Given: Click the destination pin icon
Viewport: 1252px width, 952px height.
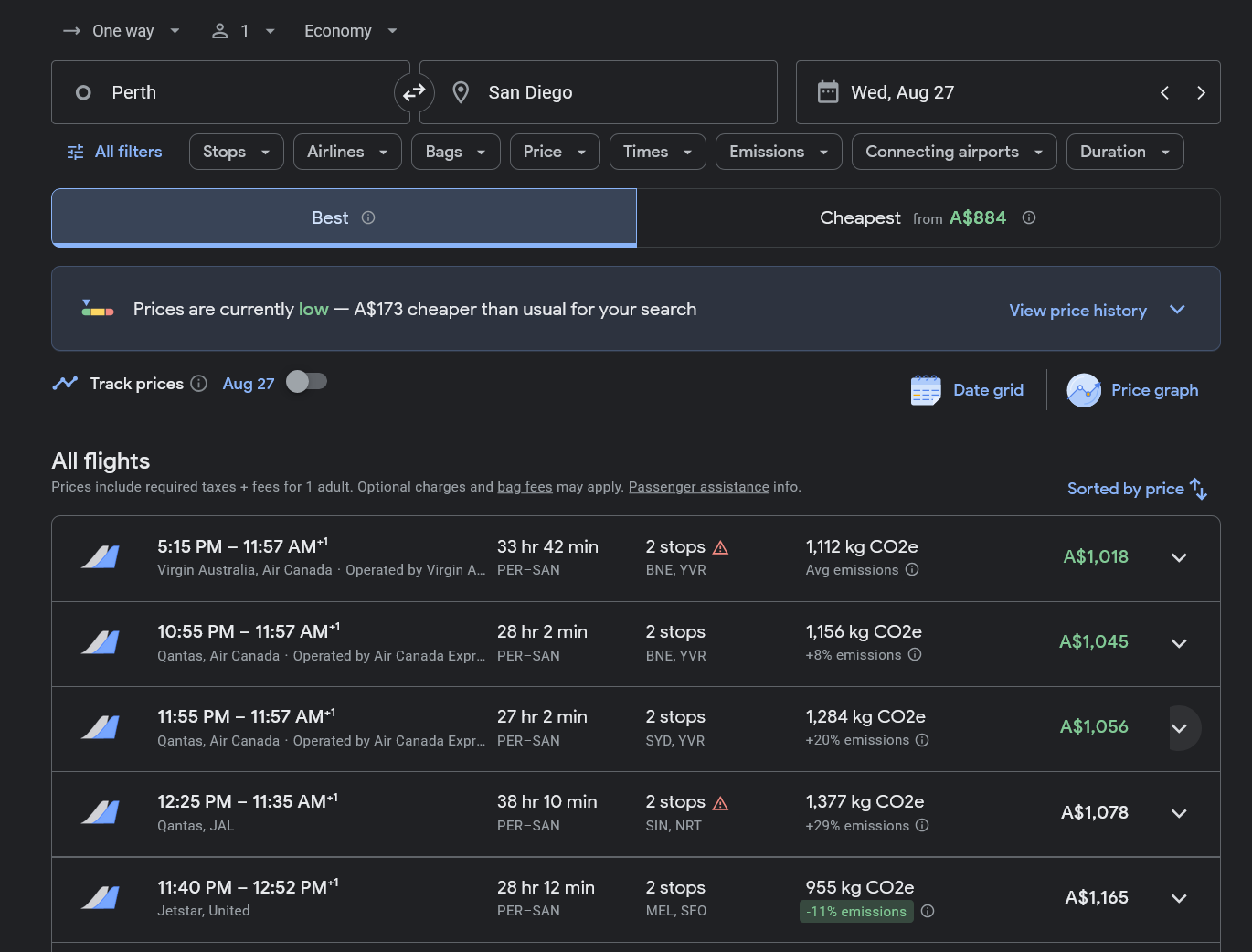Looking at the screenshot, I should [462, 92].
